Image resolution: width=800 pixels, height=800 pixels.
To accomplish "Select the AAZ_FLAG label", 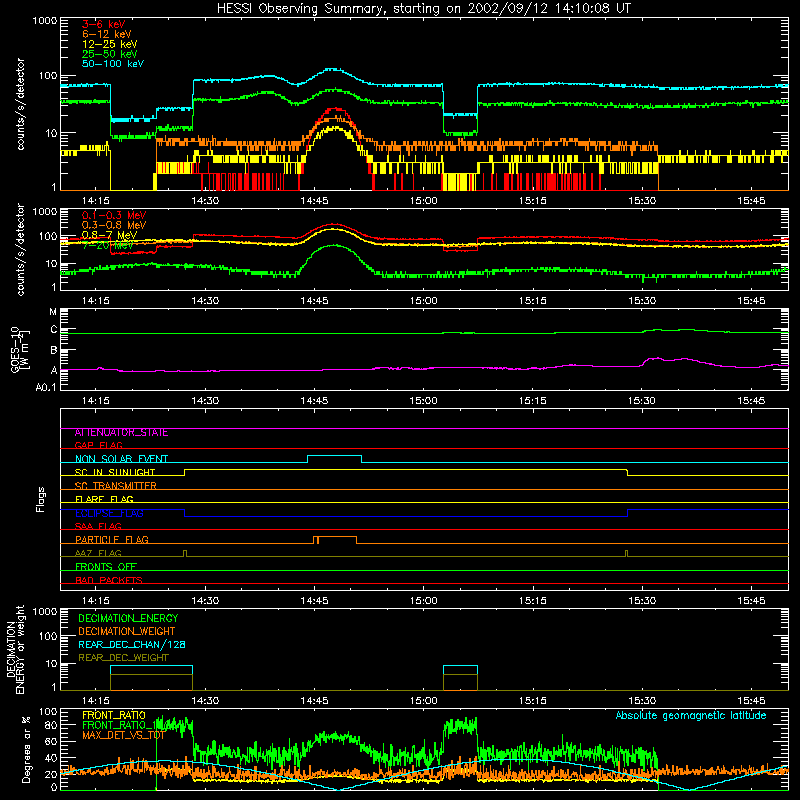I will [x=98, y=553].
